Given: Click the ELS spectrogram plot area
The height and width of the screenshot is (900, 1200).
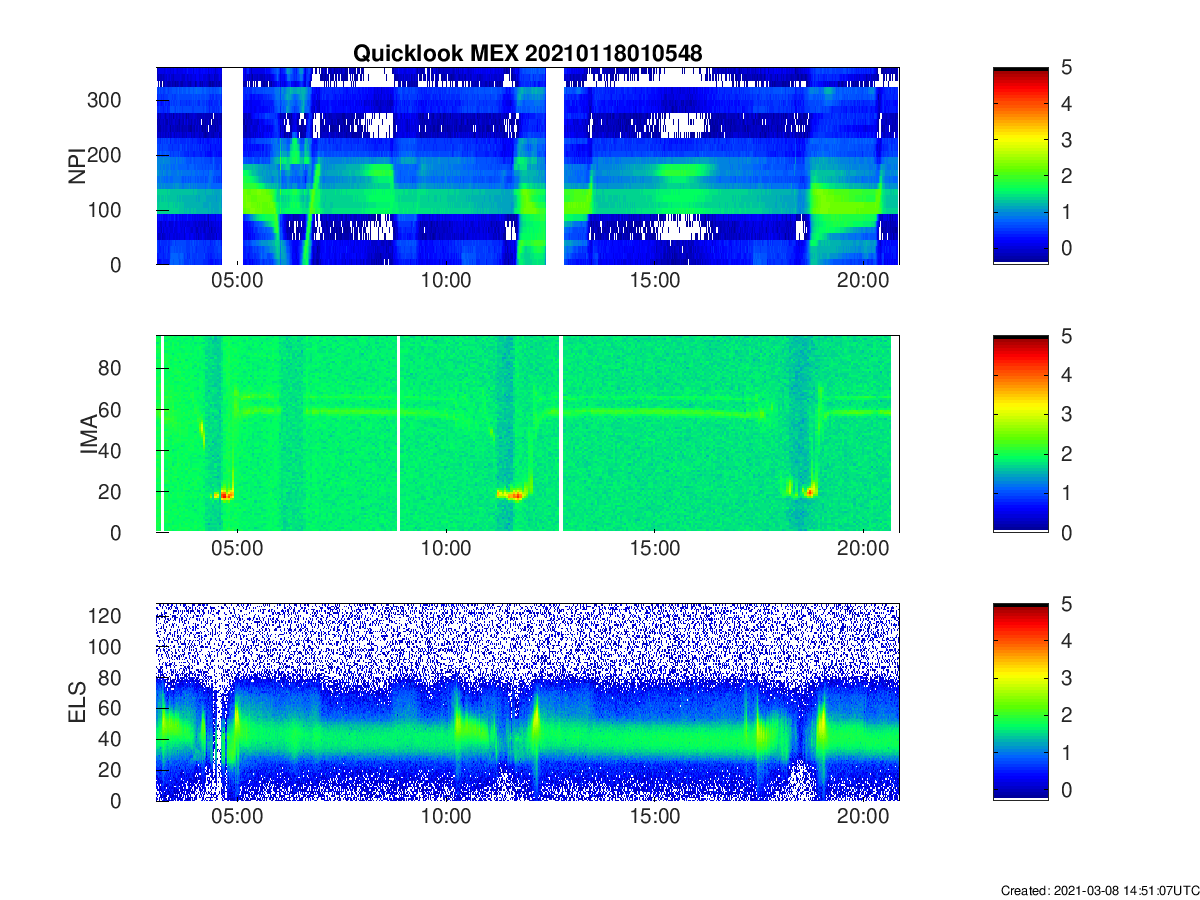Looking at the screenshot, I should point(528,702).
